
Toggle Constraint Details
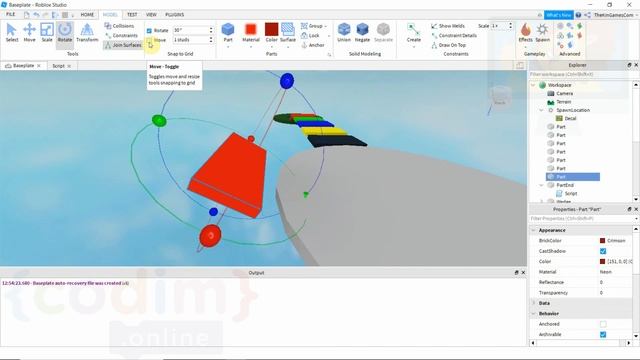pos(454,36)
